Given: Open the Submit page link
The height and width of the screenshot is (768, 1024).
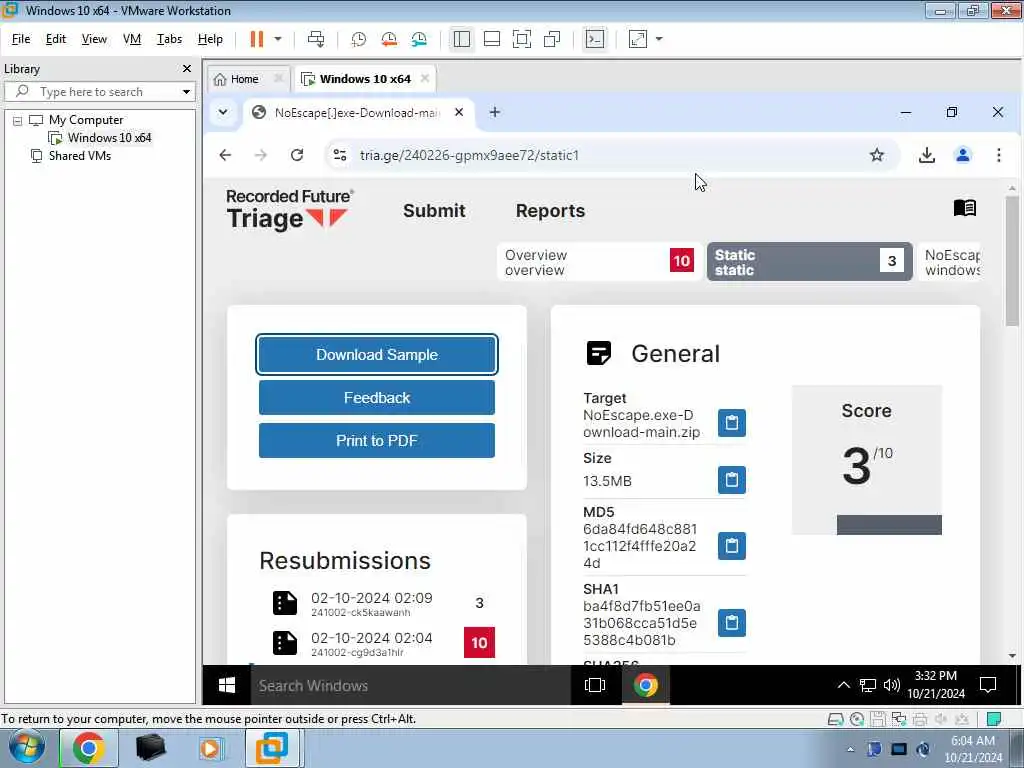Looking at the screenshot, I should pyautogui.click(x=434, y=211).
